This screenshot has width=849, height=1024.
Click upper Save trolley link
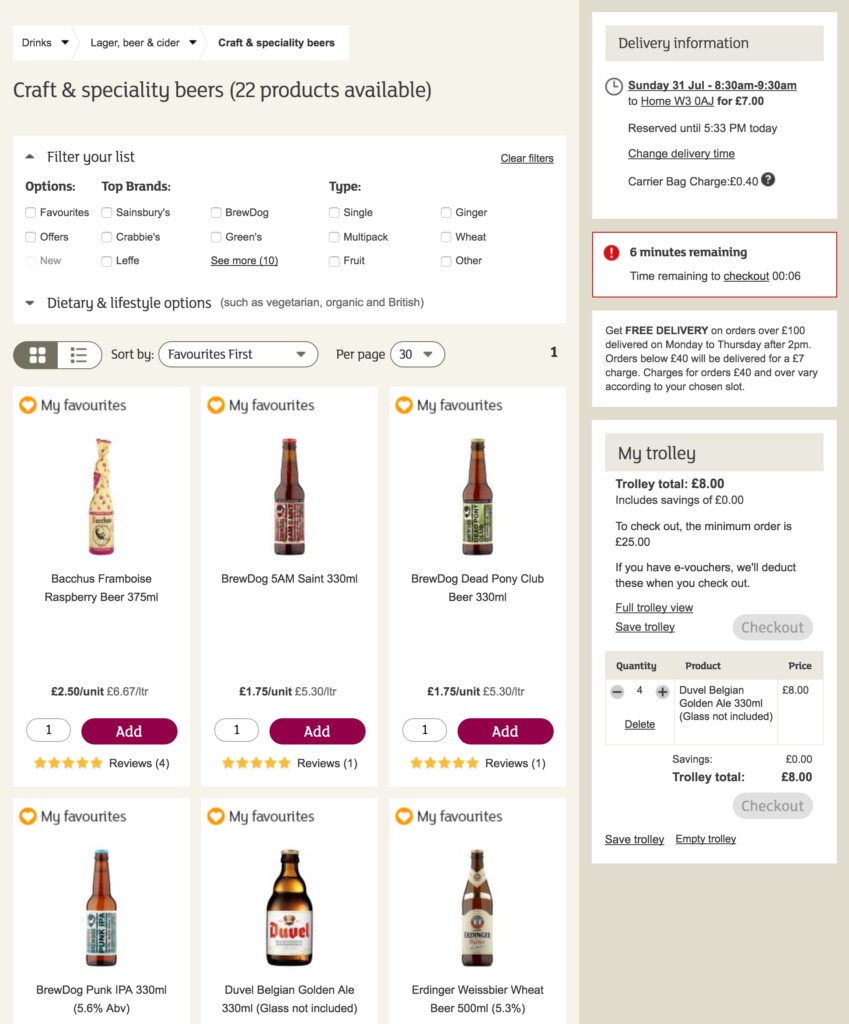pos(645,627)
